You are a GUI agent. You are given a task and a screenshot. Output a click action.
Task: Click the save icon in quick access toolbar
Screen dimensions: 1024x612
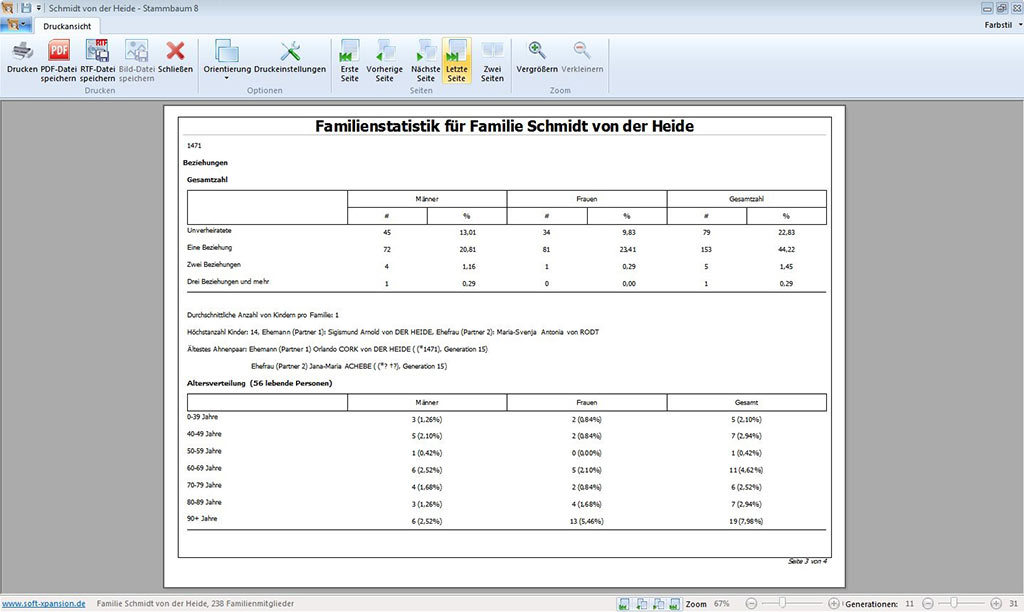click(26, 8)
